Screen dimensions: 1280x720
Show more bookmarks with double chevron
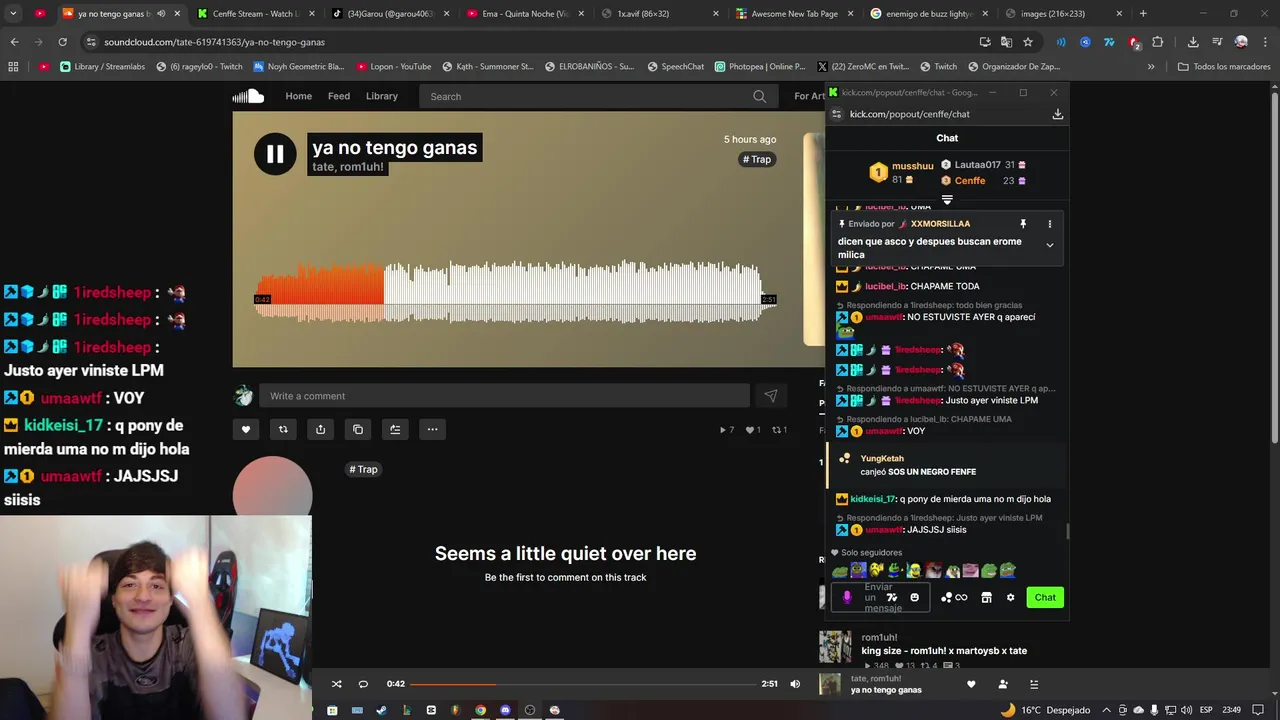pyautogui.click(x=1151, y=67)
